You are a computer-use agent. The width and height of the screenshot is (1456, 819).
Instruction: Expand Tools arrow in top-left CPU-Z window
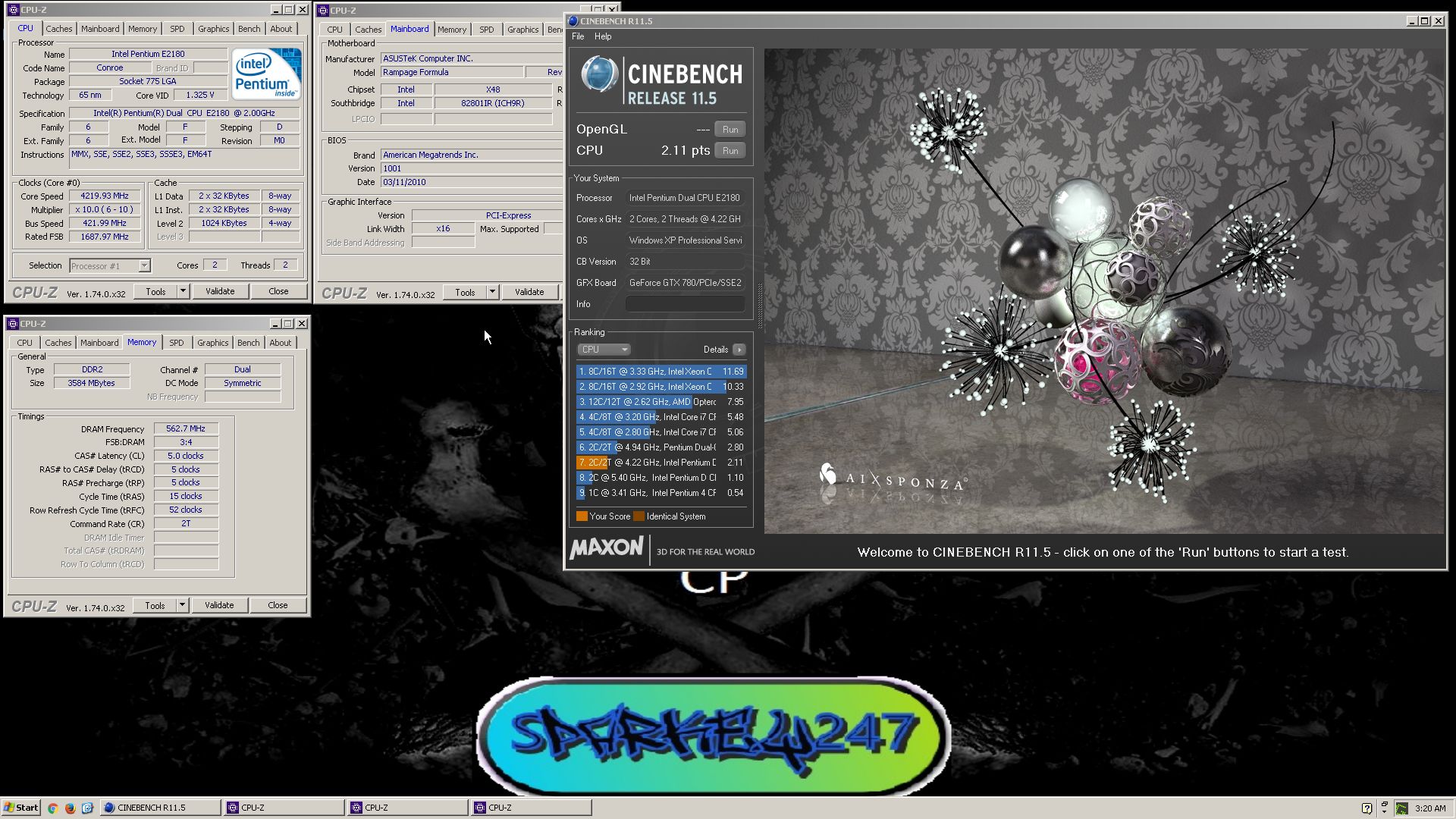tap(182, 291)
